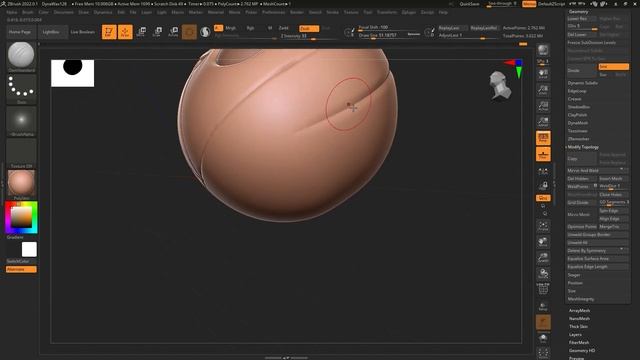This screenshot has width=640, height=360.
Task: Expand the ArrayMesh subpalette
Action: tap(579, 311)
